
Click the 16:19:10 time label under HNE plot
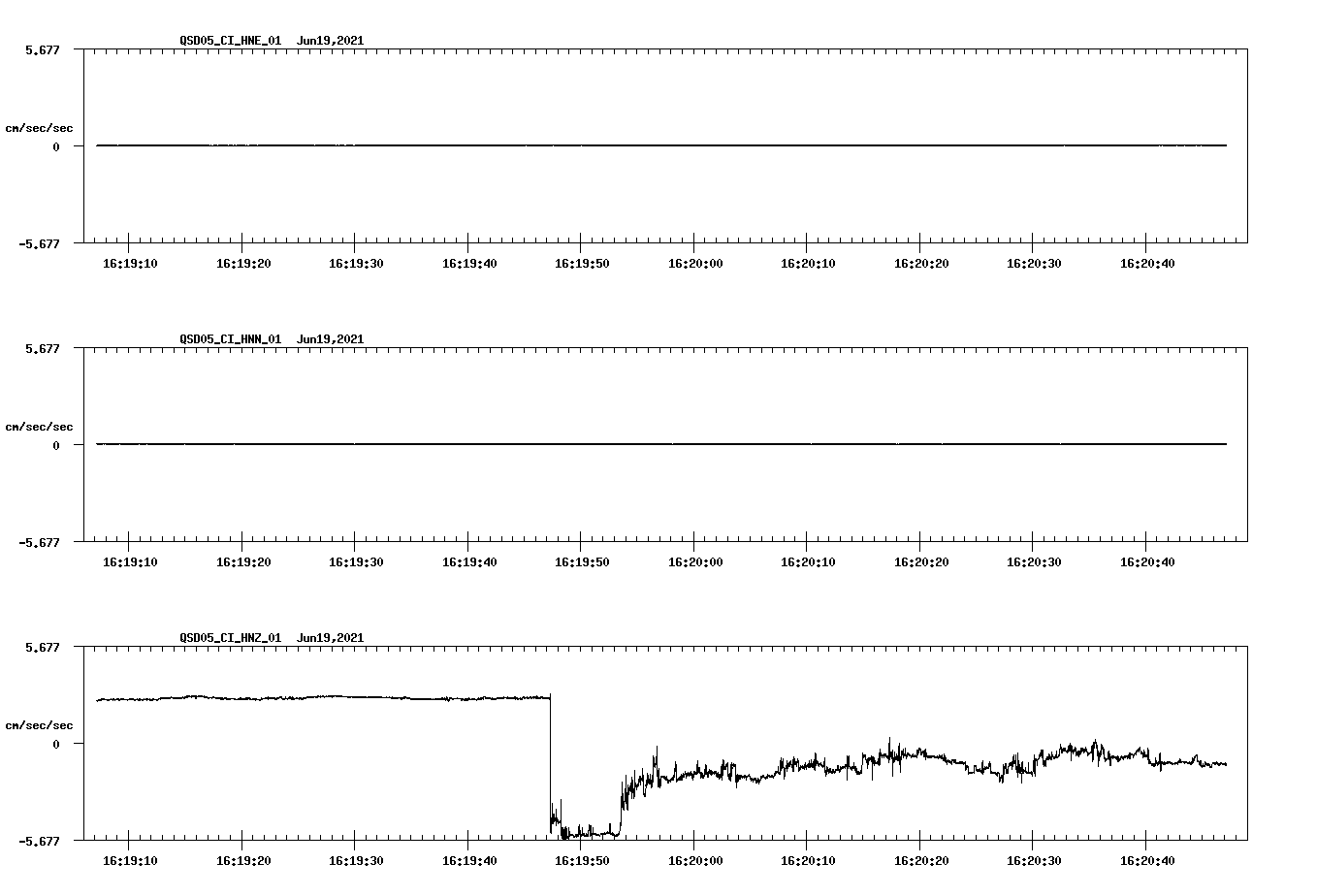[x=129, y=264]
